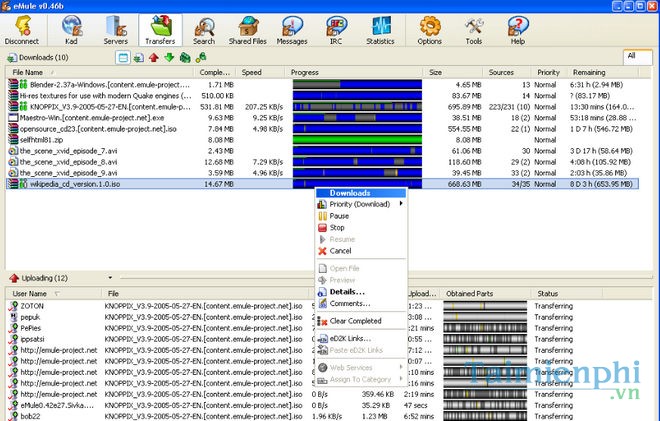
Task: Open the Messages window
Action: pos(292,30)
